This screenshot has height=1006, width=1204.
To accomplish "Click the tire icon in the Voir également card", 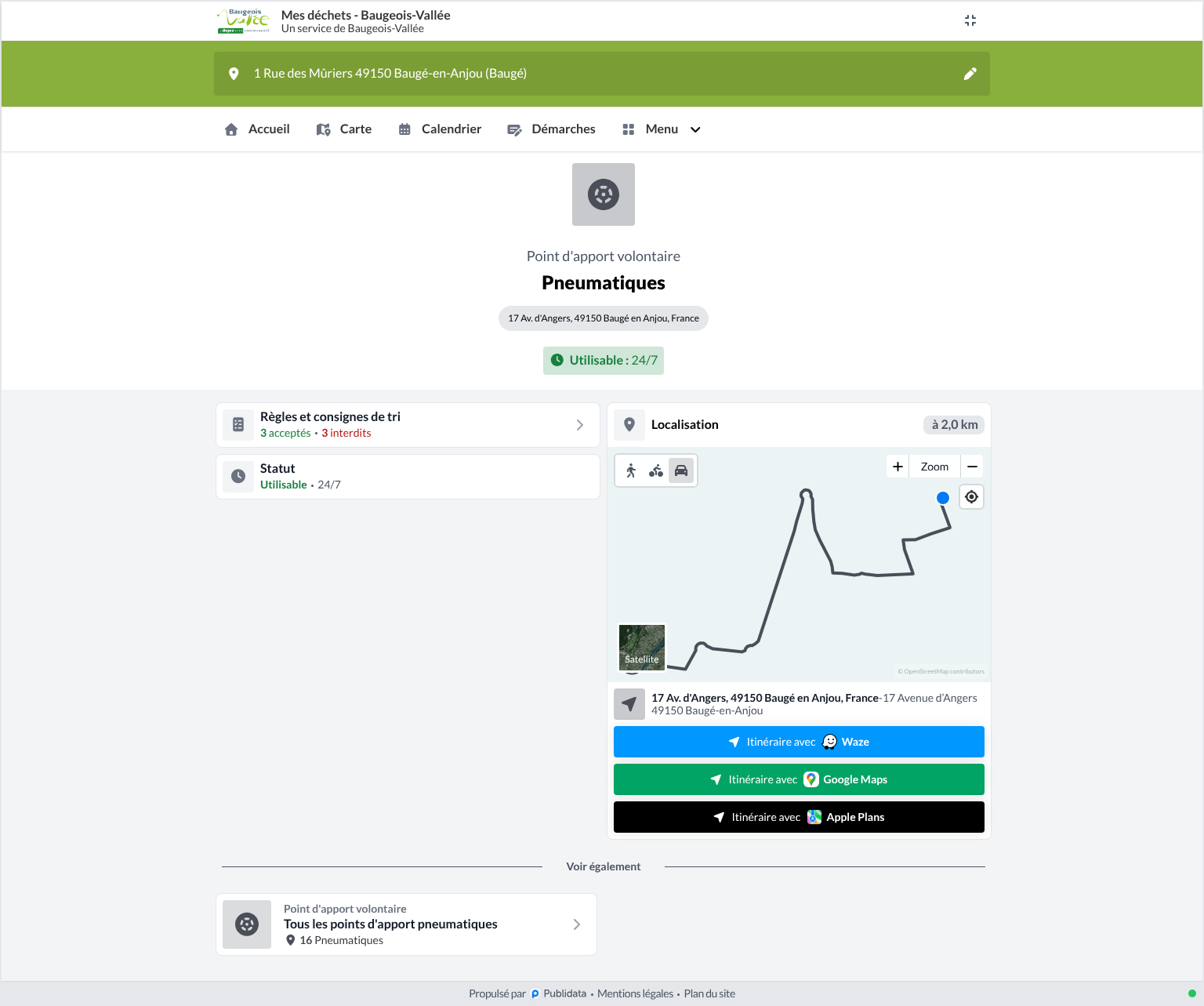I will coord(247,924).
